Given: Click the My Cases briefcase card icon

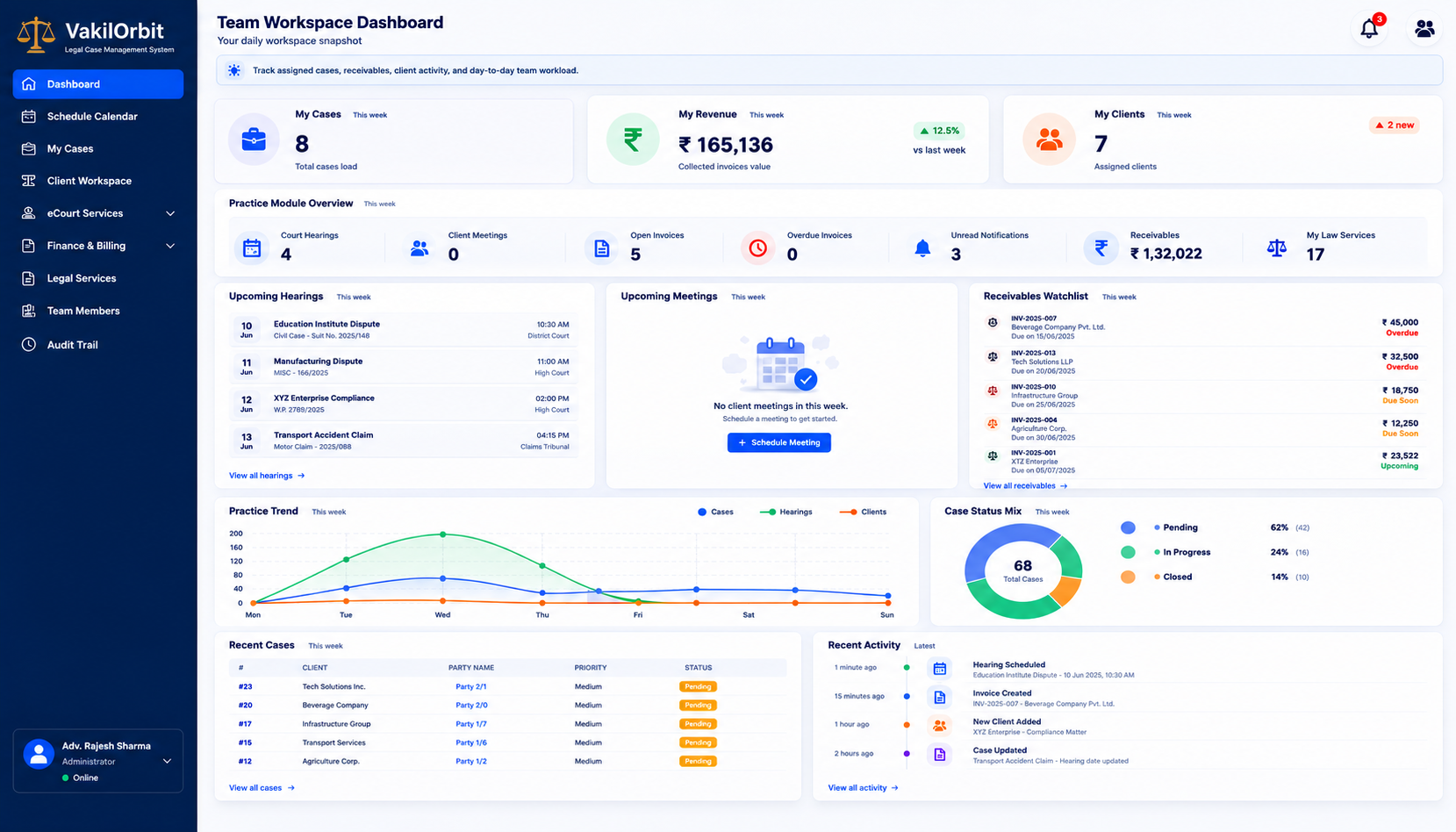Looking at the screenshot, I should pos(254,140).
